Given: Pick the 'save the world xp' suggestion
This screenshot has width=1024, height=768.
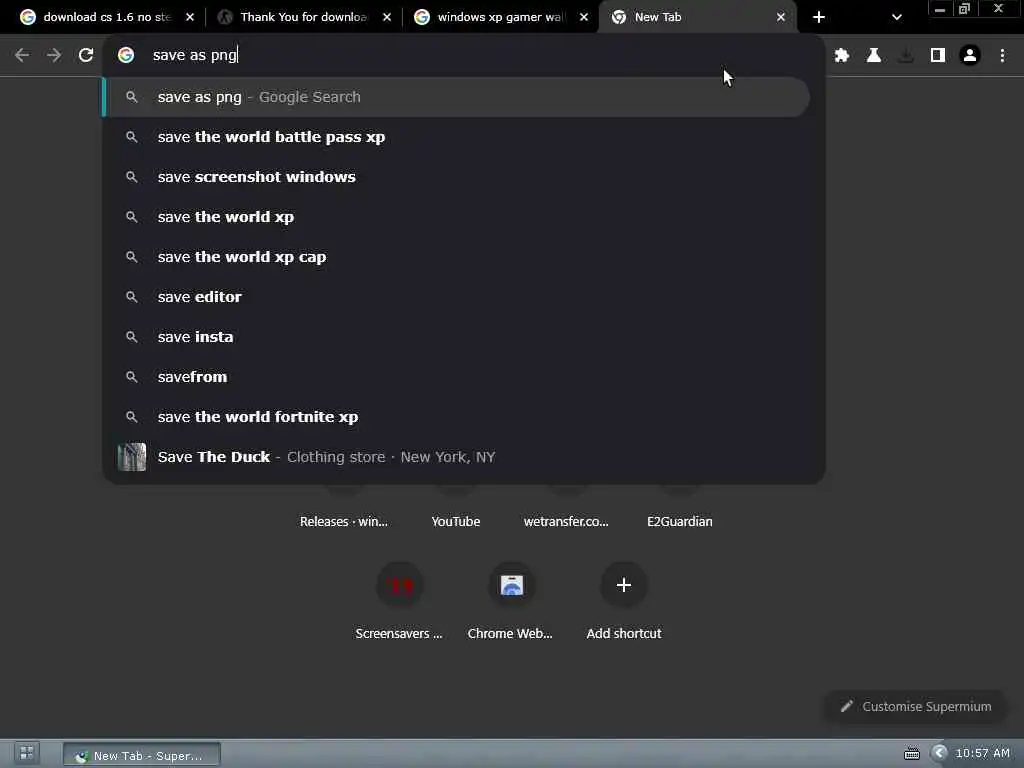Looking at the screenshot, I should [x=456, y=217].
